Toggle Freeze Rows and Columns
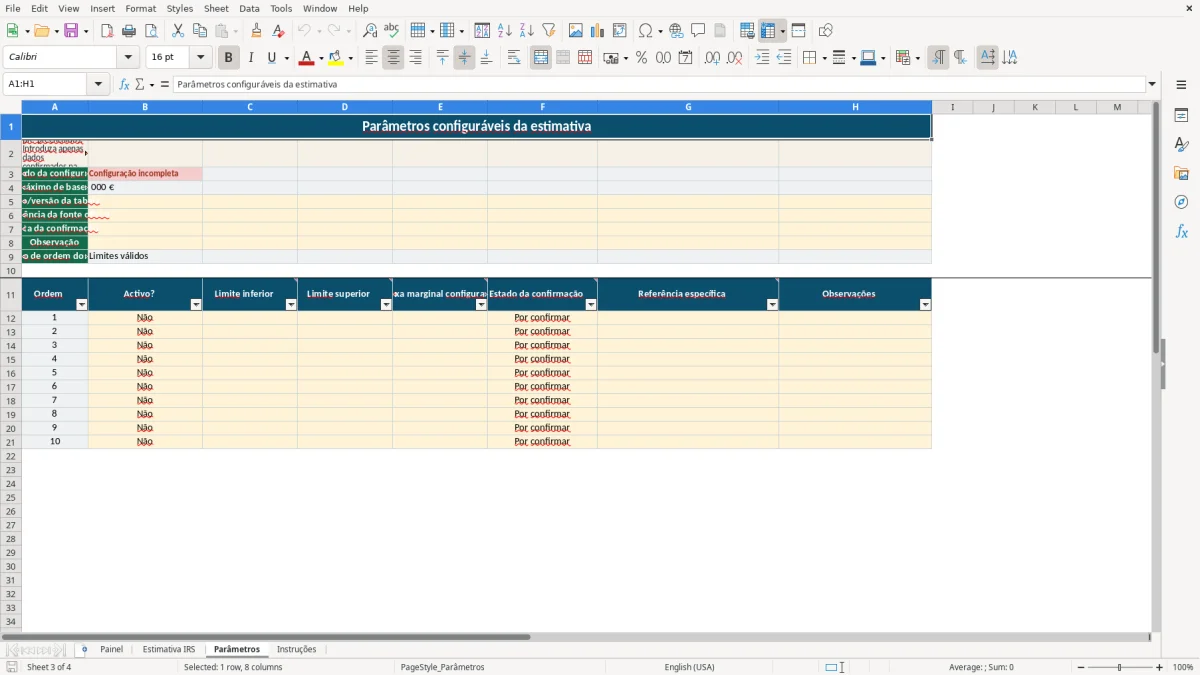Viewport: 1200px width, 675px height. click(x=768, y=31)
